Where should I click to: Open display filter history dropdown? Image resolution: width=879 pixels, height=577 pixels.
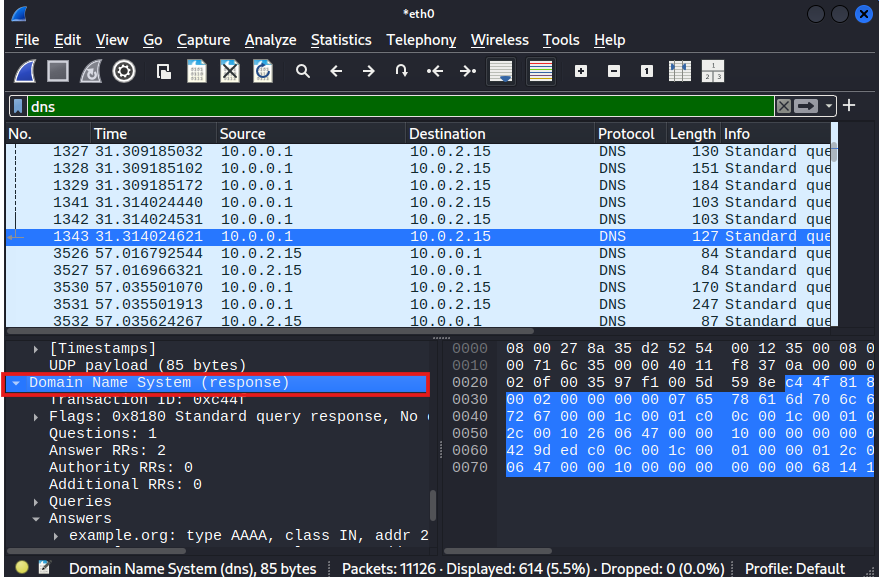tap(828, 106)
